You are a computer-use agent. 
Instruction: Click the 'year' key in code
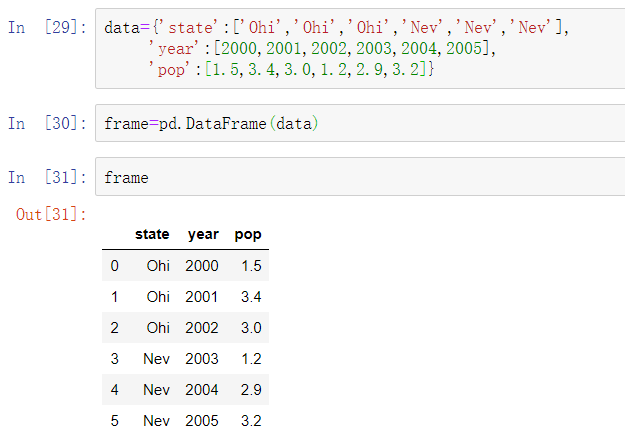click(x=173, y=49)
